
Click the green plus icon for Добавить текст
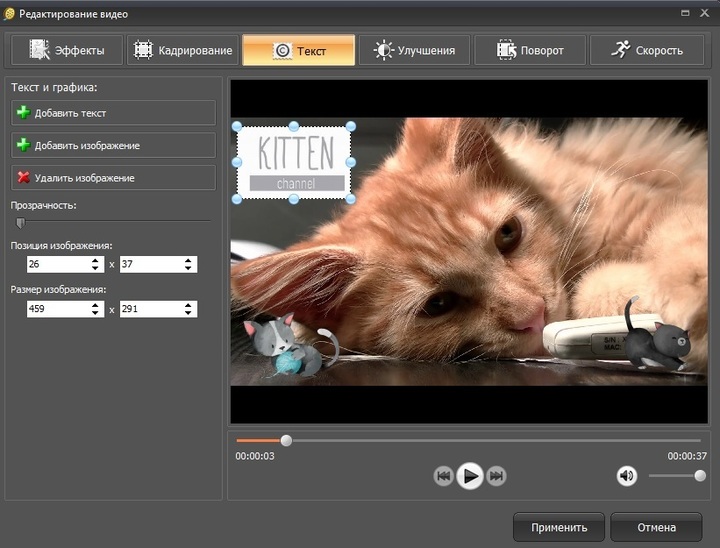click(23, 113)
